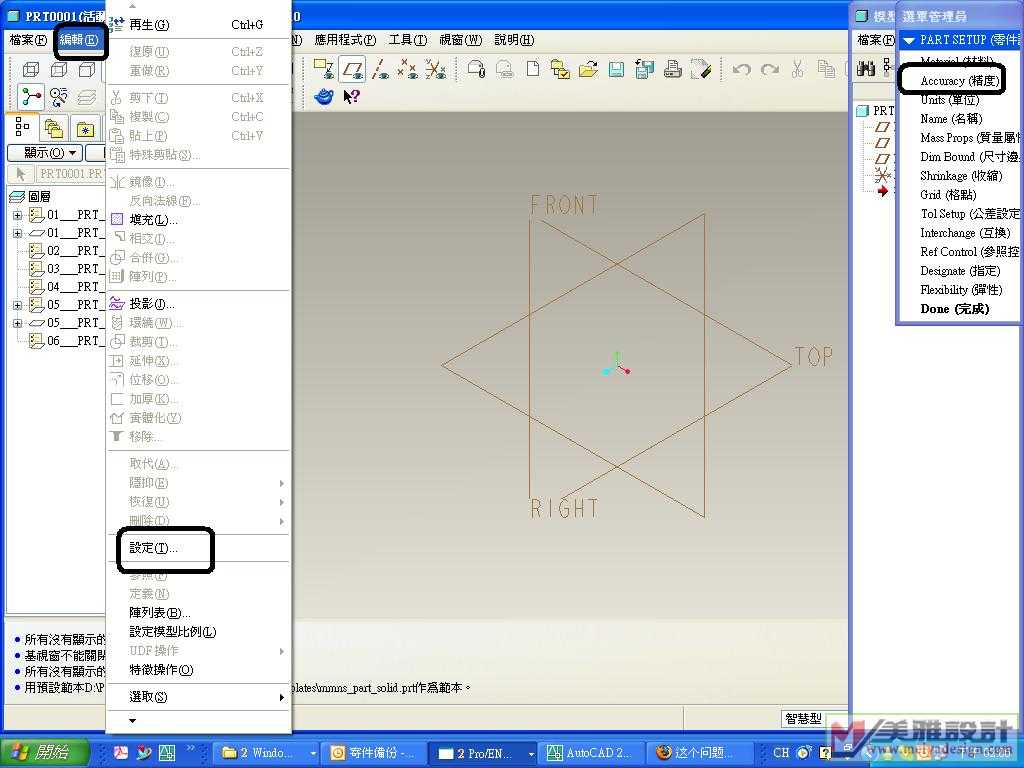Viewport: 1024px width, 768px height.
Task: Choose 設定(T)... menu entry
Action: (x=199, y=548)
